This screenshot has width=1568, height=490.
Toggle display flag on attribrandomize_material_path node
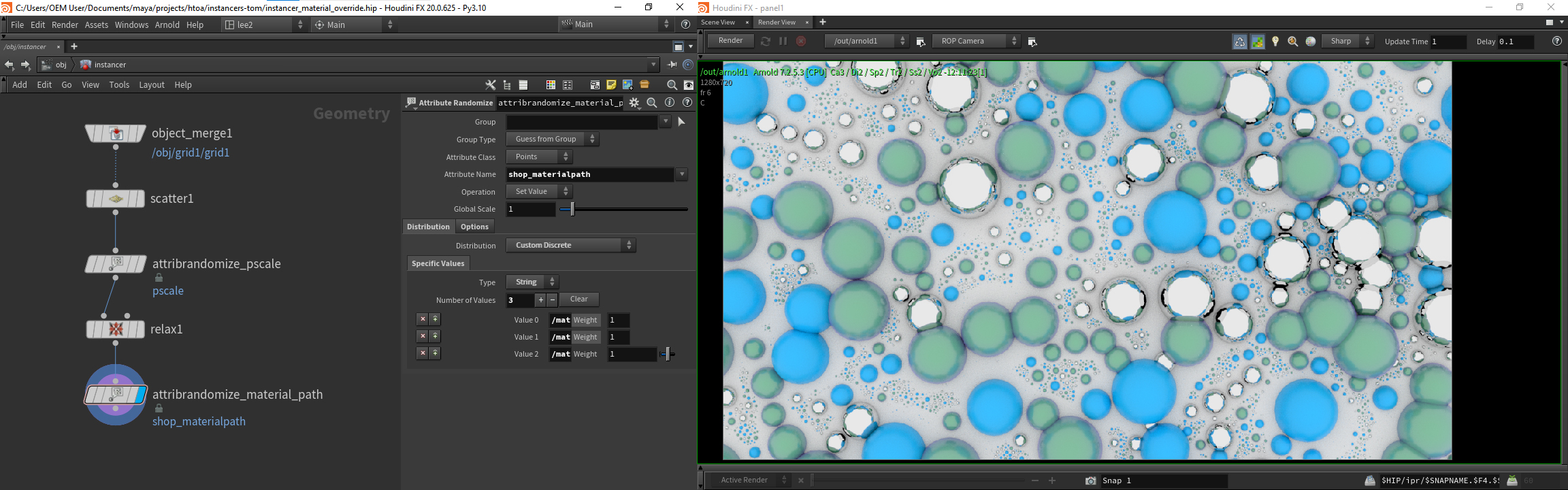[x=141, y=395]
